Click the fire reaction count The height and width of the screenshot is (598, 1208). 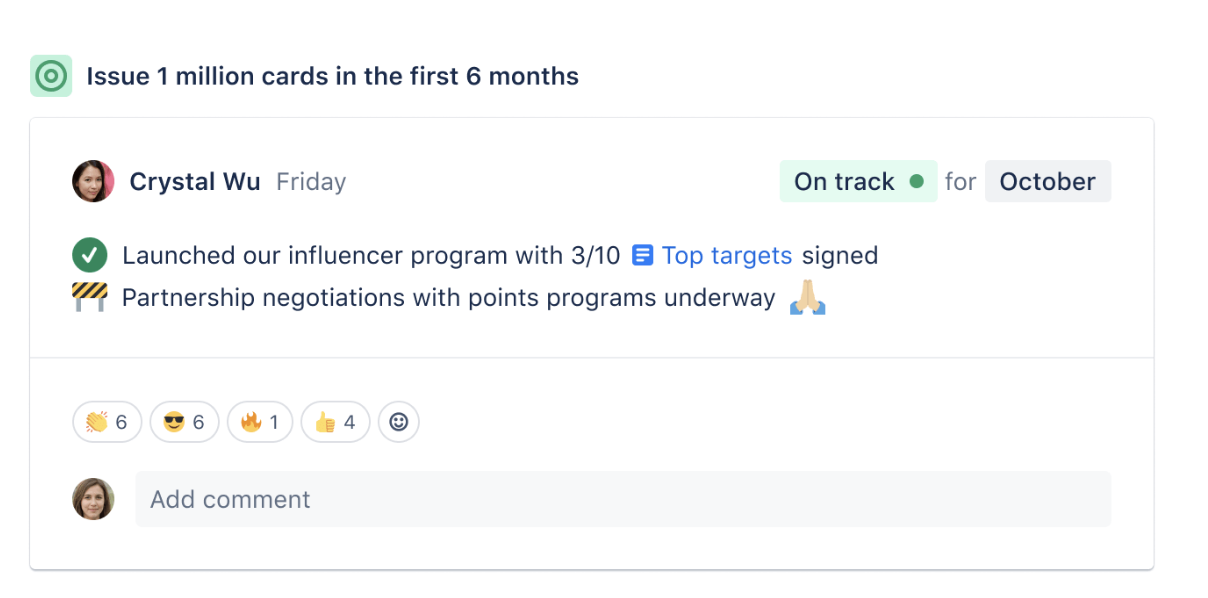(274, 422)
